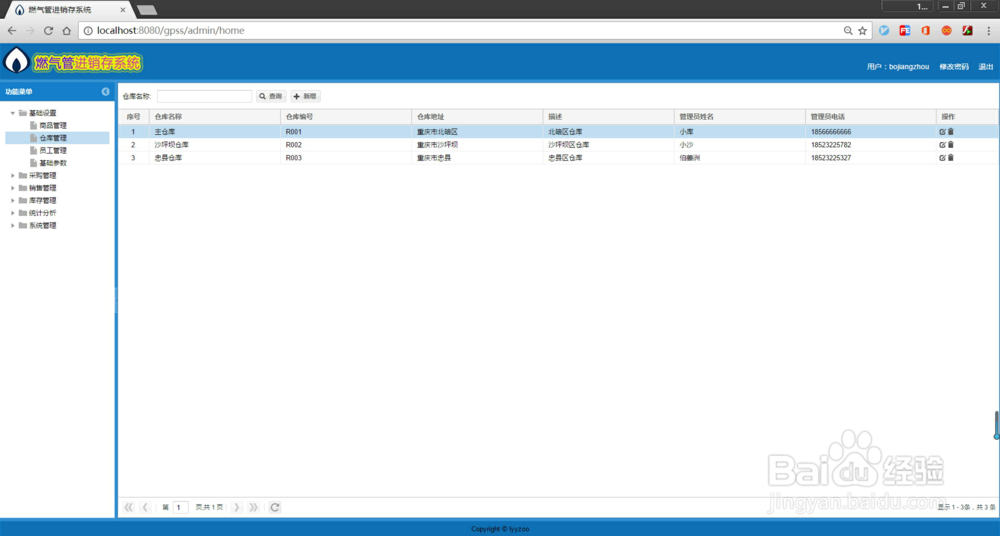Click the browser tab 燃气管进销存系统

coord(67,10)
